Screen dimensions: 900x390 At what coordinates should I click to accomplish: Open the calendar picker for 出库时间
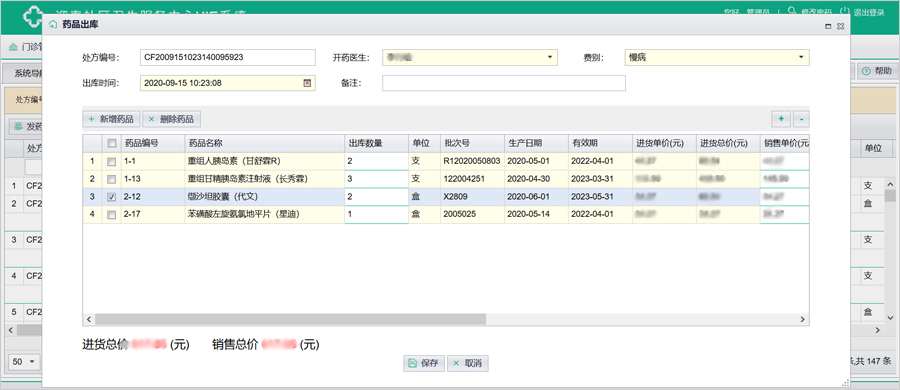tap(307, 83)
